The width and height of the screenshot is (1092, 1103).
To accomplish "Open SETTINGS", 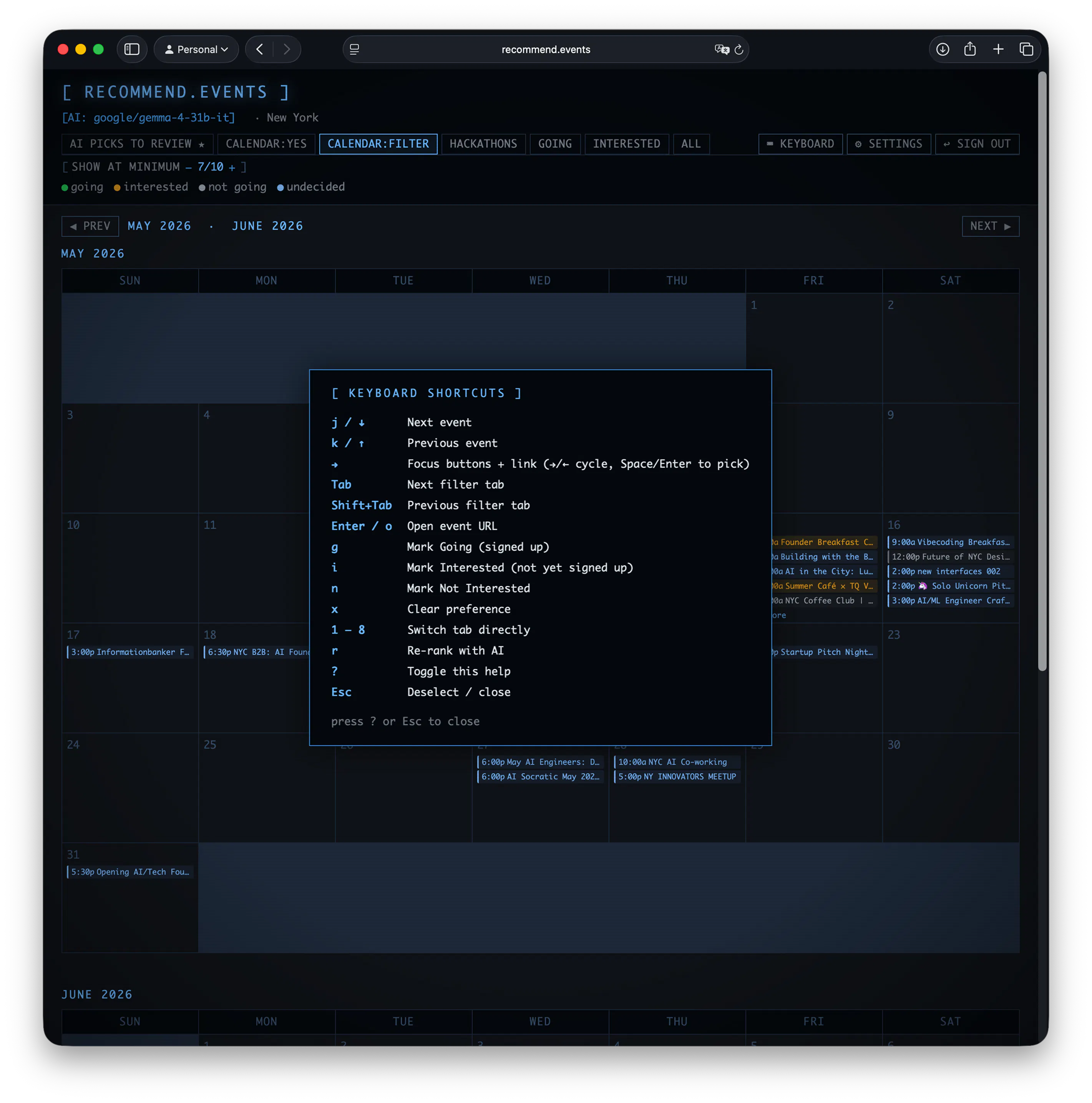I will tap(889, 144).
